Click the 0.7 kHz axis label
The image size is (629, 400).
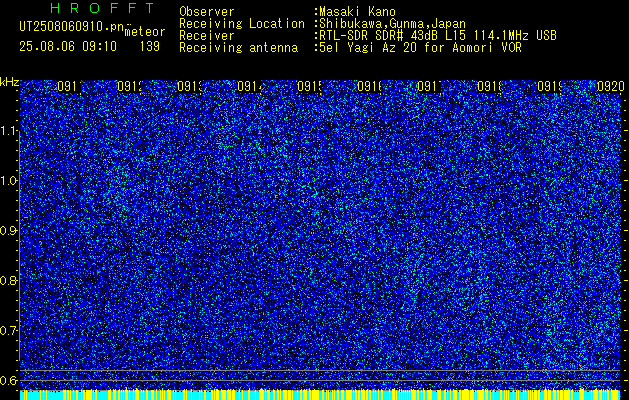pyautogui.click(x=10, y=331)
